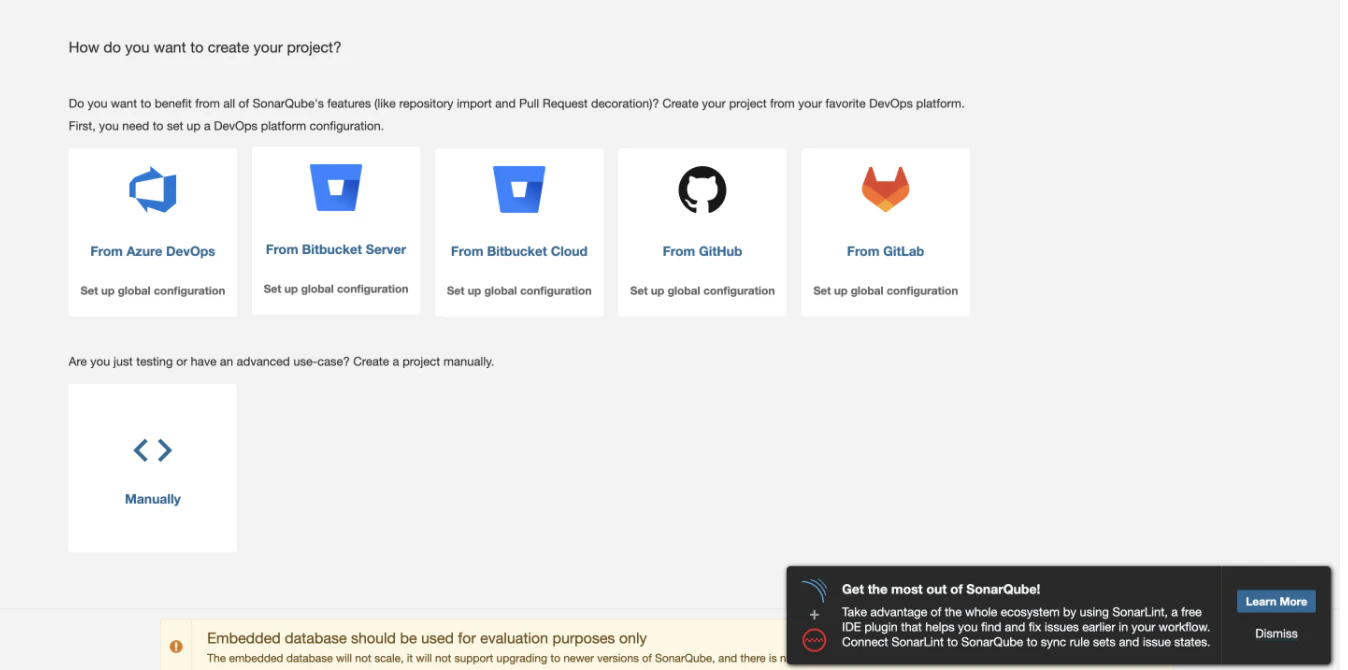Select Manually to create a project

tap(153, 499)
